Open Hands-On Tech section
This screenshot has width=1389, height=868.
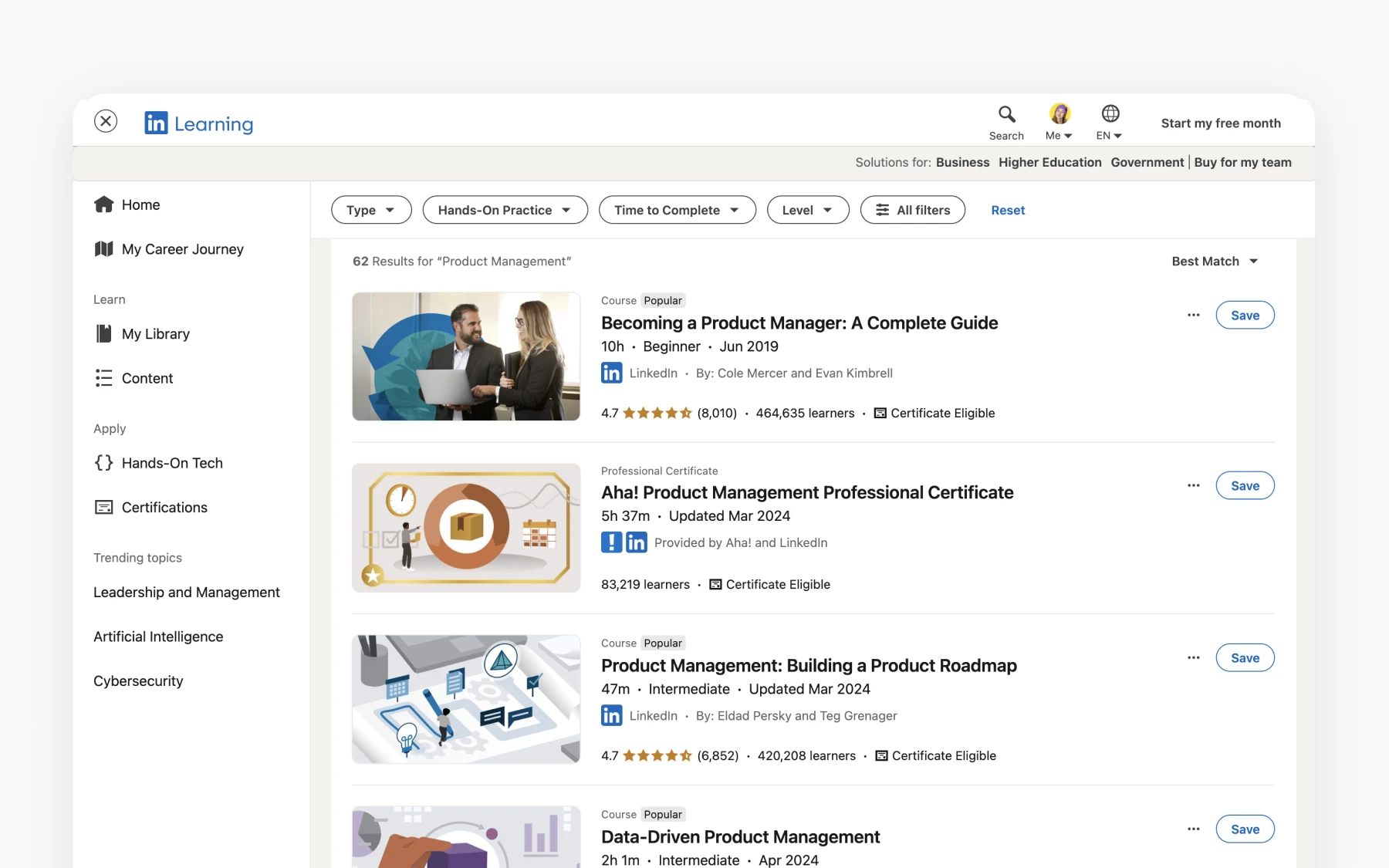(158, 463)
